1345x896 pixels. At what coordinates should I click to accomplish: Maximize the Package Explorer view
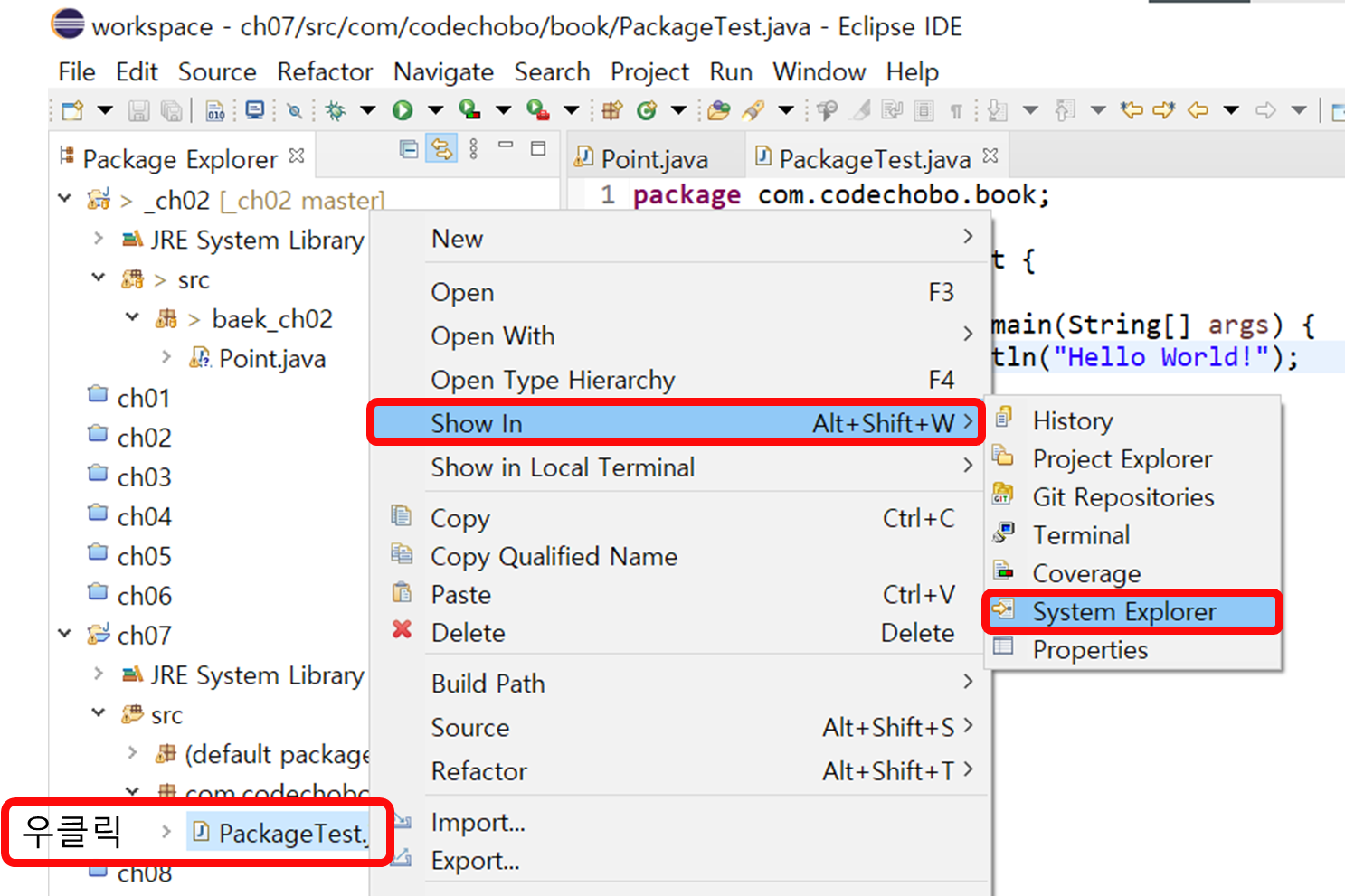(x=538, y=148)
